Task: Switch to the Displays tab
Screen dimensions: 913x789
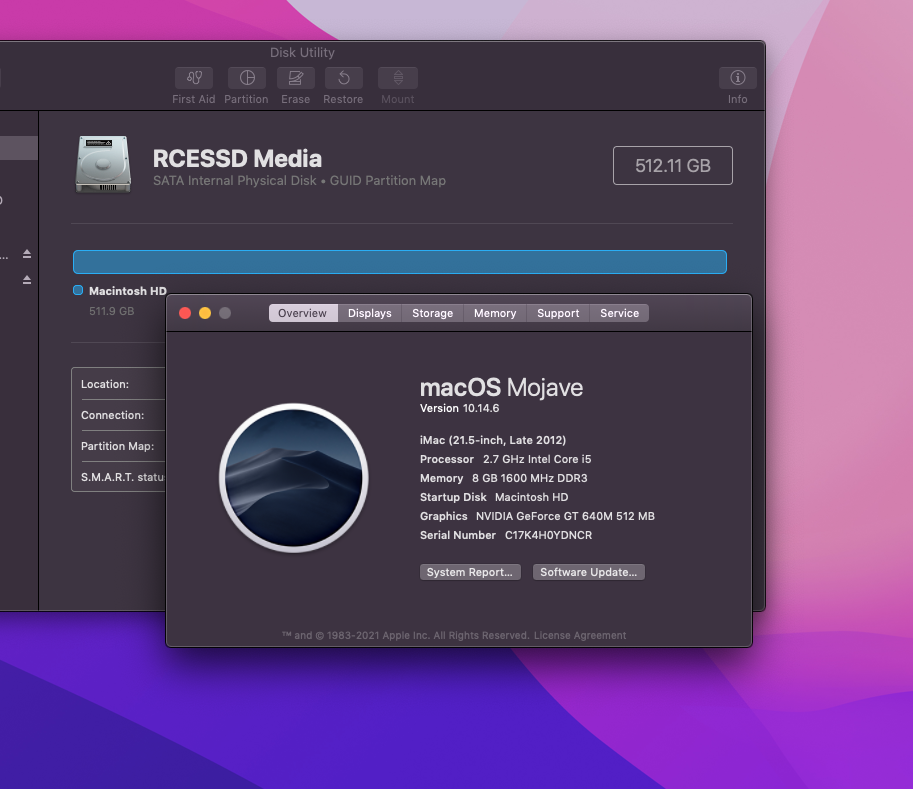Action: [370, 313]
